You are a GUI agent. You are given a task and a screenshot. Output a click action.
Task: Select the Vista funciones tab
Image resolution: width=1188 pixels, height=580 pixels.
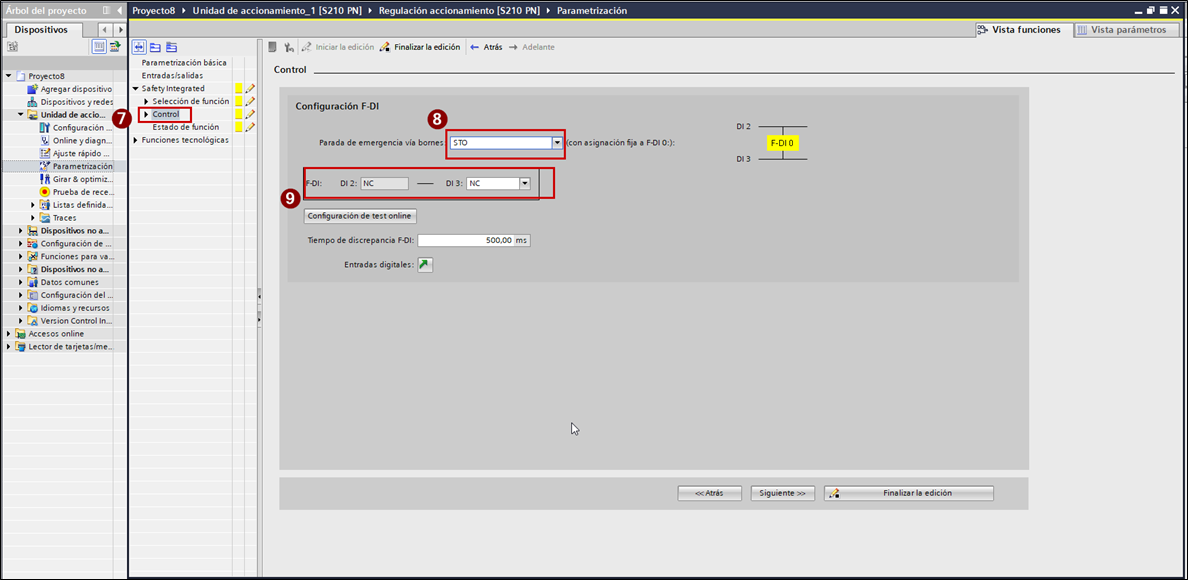1019,30
